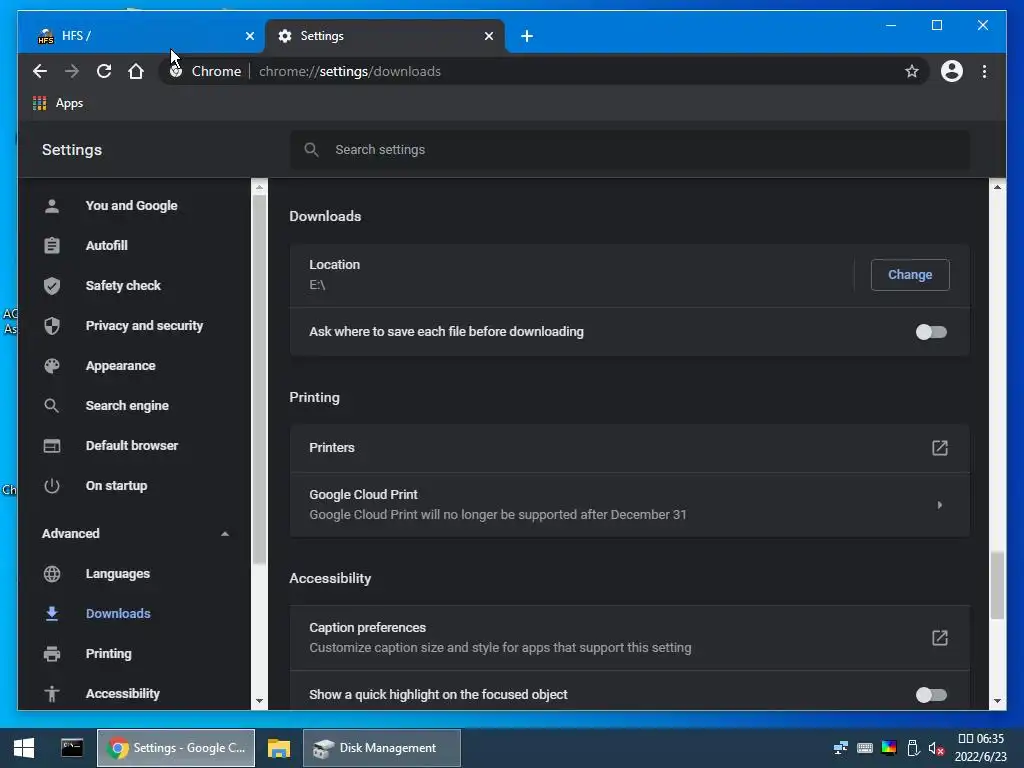Open Default browser section

(x=131, y=445)
